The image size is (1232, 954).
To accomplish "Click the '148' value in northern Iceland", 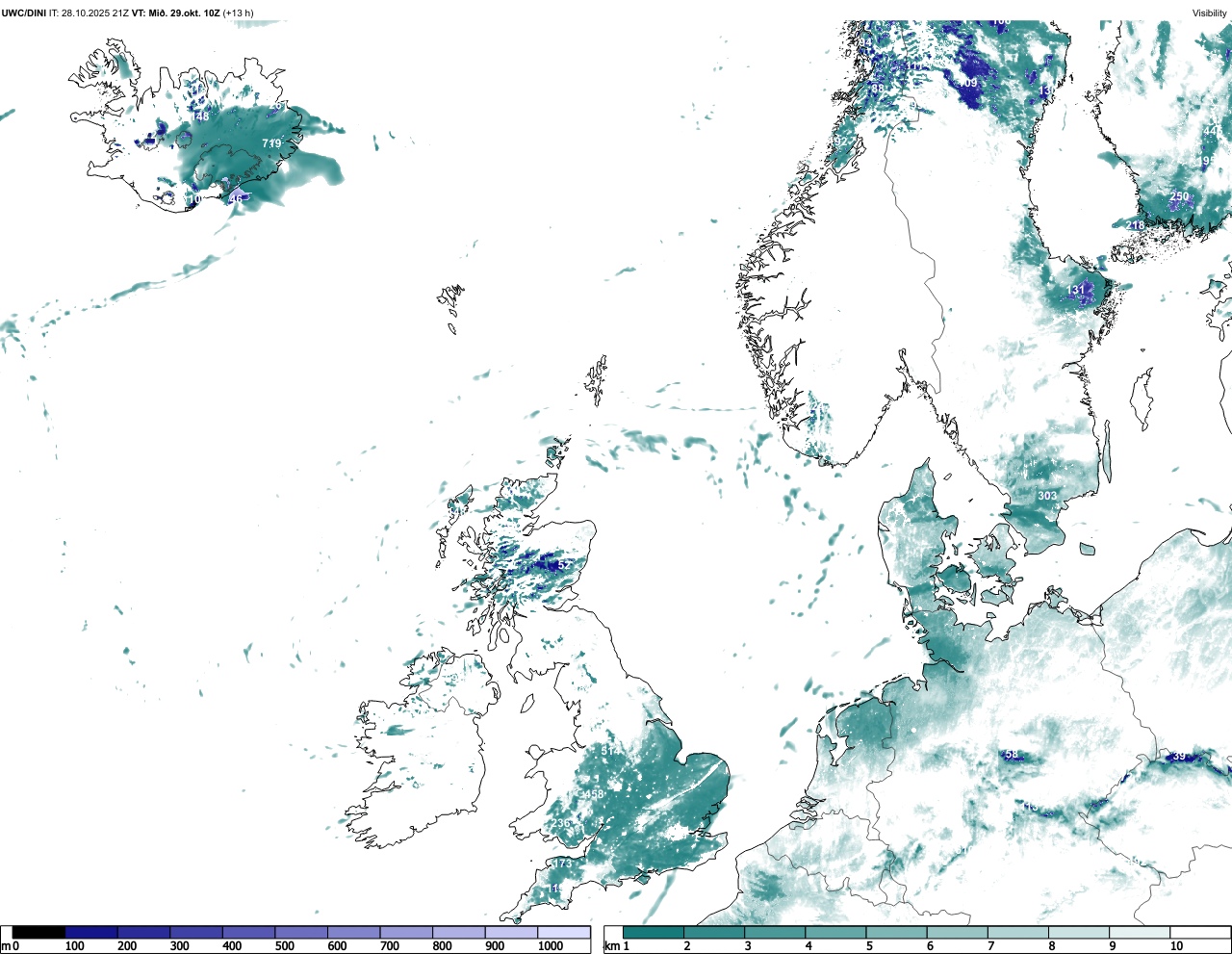I will pyautogui.click(x=199, y=116).
